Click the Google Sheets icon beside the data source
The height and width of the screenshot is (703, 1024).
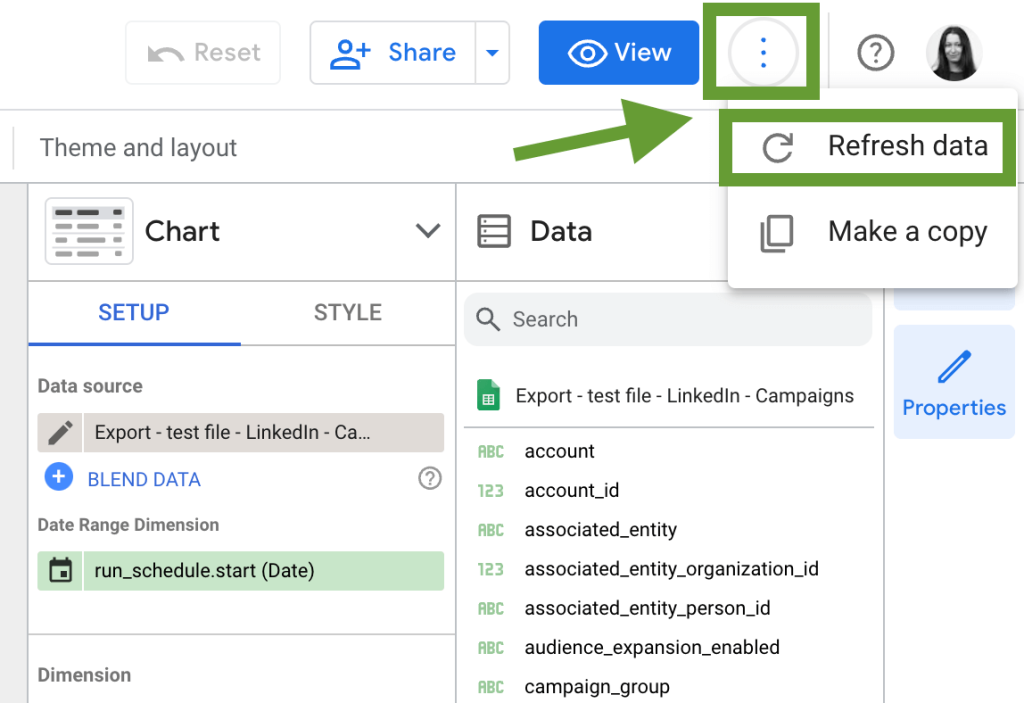coord(488,396)
